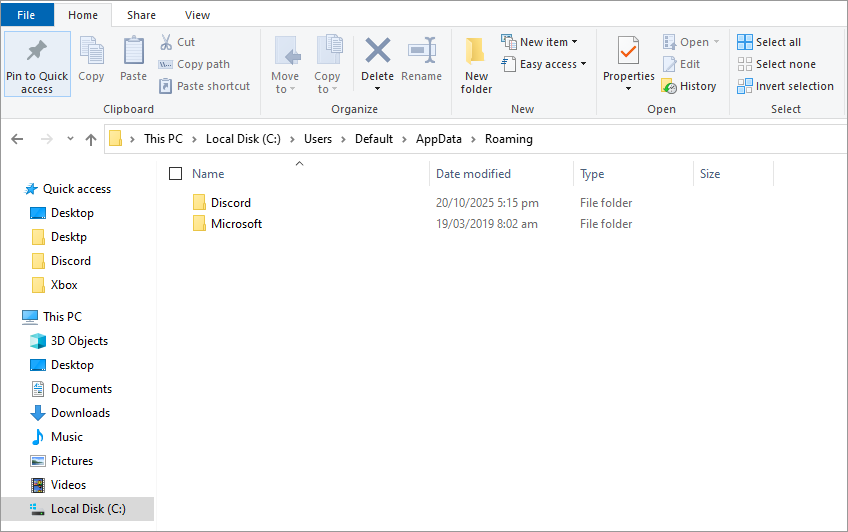This screenshot has height=532, width=848.
Task: Go up one folder level arrow
Action: point(91,139)
